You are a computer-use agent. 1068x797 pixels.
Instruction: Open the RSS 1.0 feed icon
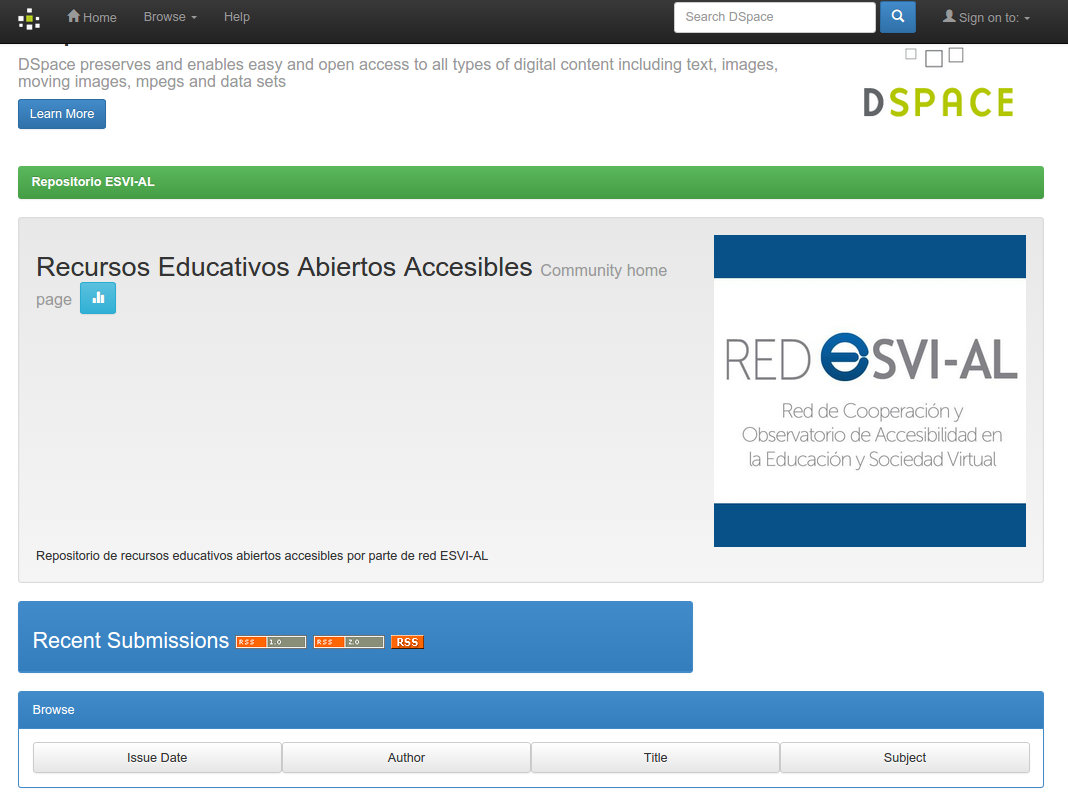[271, 642]
